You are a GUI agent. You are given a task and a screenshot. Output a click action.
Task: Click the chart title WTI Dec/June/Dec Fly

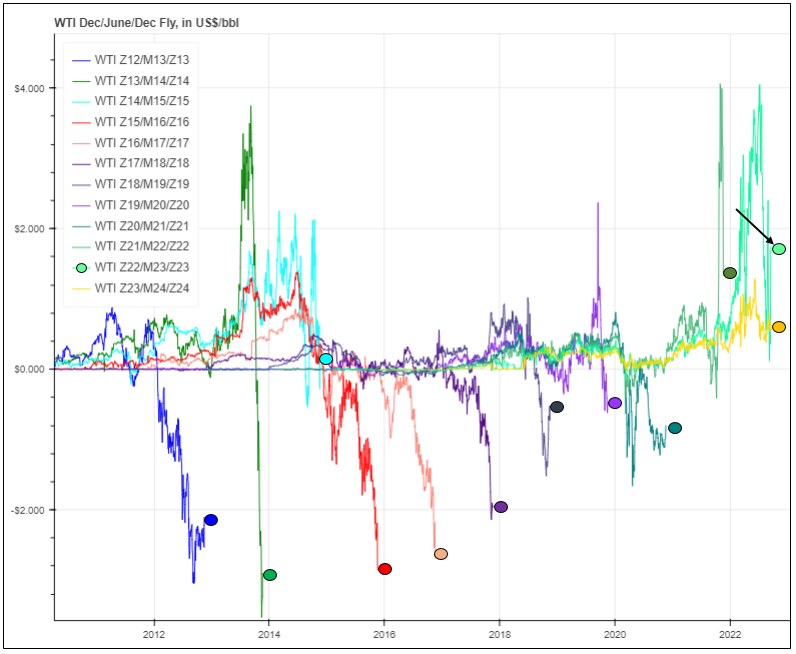[x=147, y=23]
